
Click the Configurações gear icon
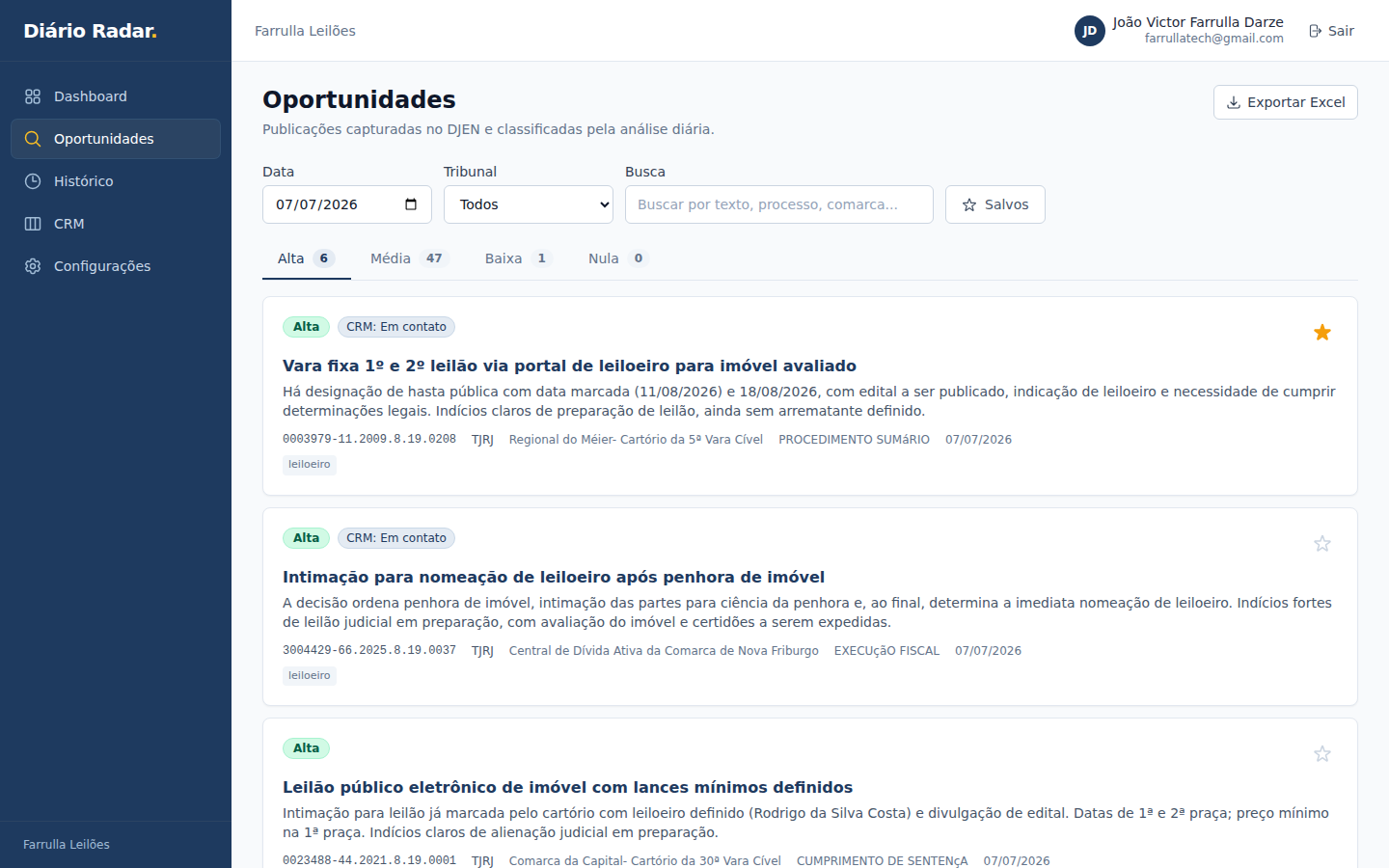point(33,266)
